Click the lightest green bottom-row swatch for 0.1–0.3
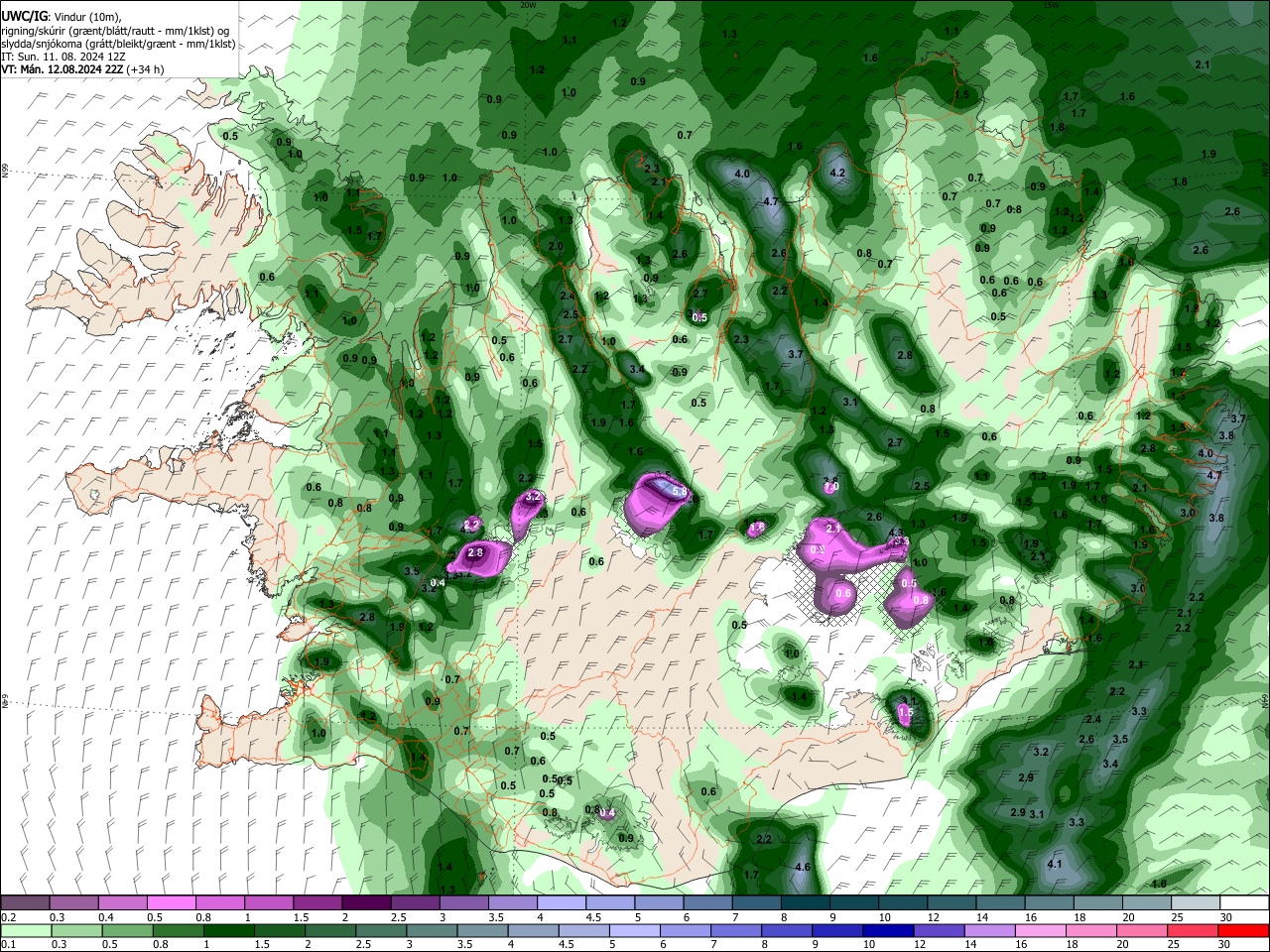The height and width of the screenshot is (952, 1270). 26,930
